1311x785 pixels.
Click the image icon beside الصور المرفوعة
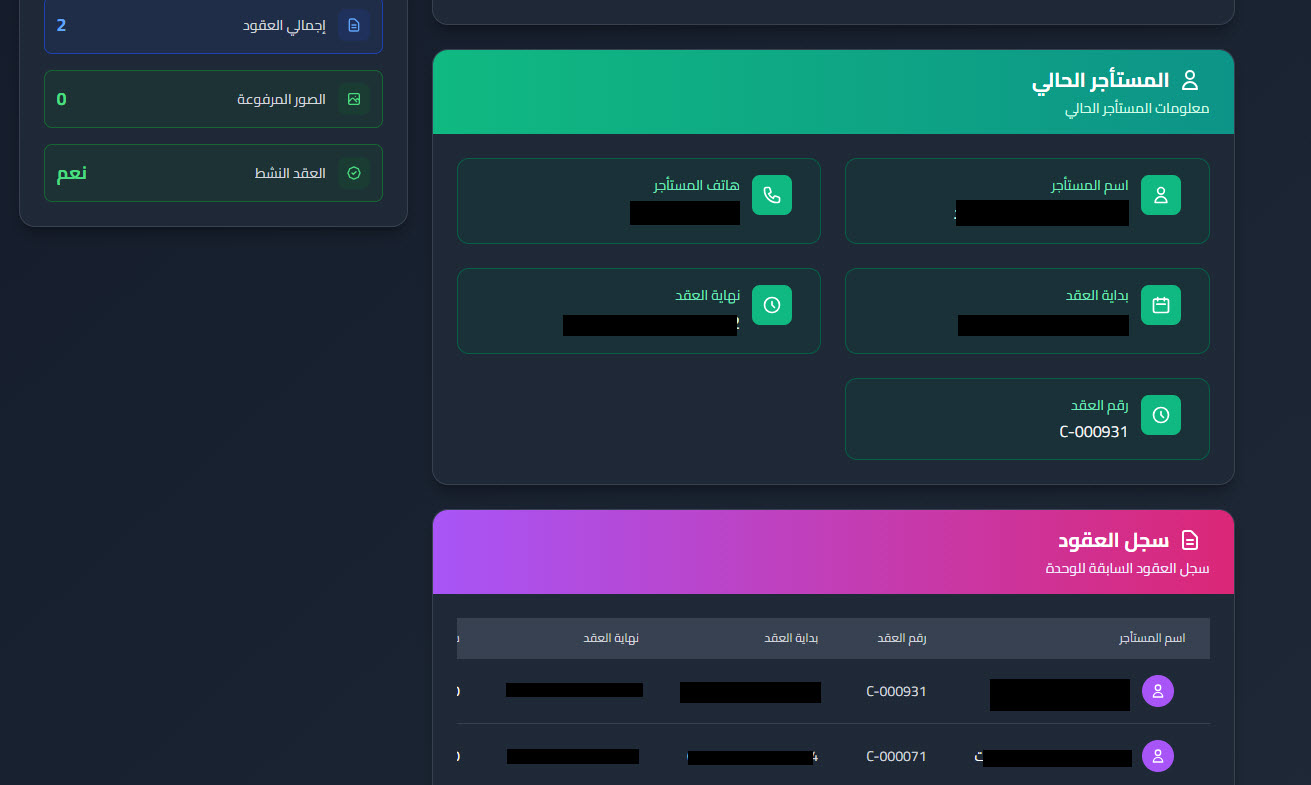[354, 99]
